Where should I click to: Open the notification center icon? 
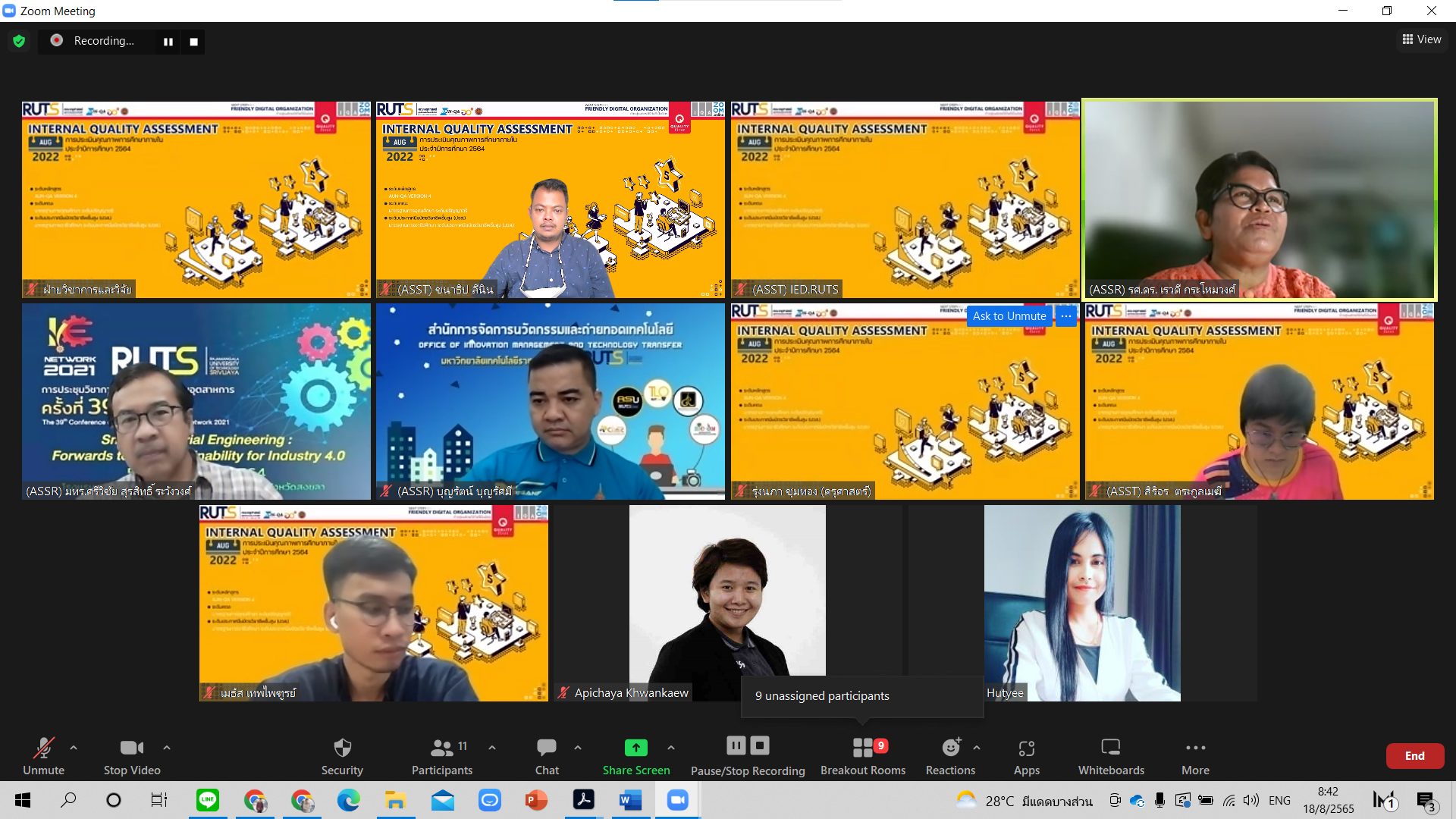point(1426,801)
